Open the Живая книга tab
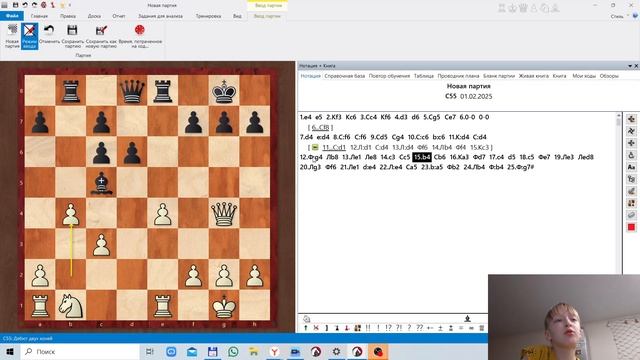This screenshot has width=640, height=360. point(533,76)
